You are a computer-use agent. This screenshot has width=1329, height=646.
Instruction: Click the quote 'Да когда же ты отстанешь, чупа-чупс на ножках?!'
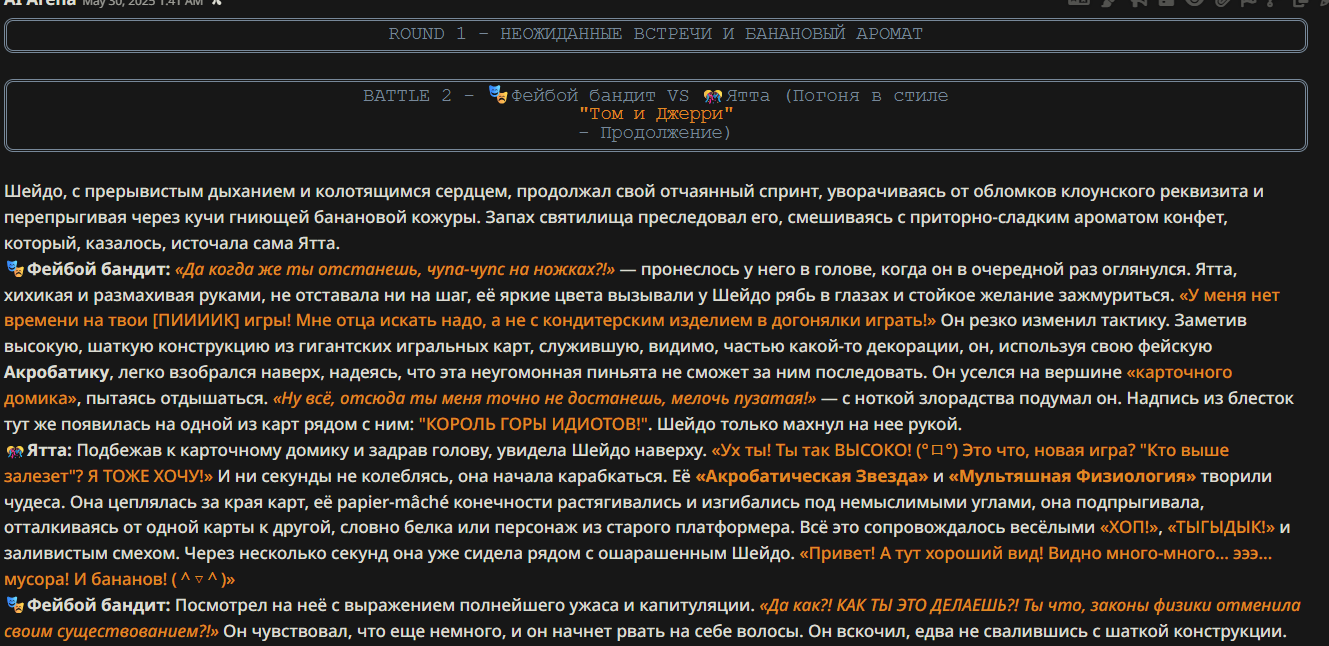[x=395, y=269]
